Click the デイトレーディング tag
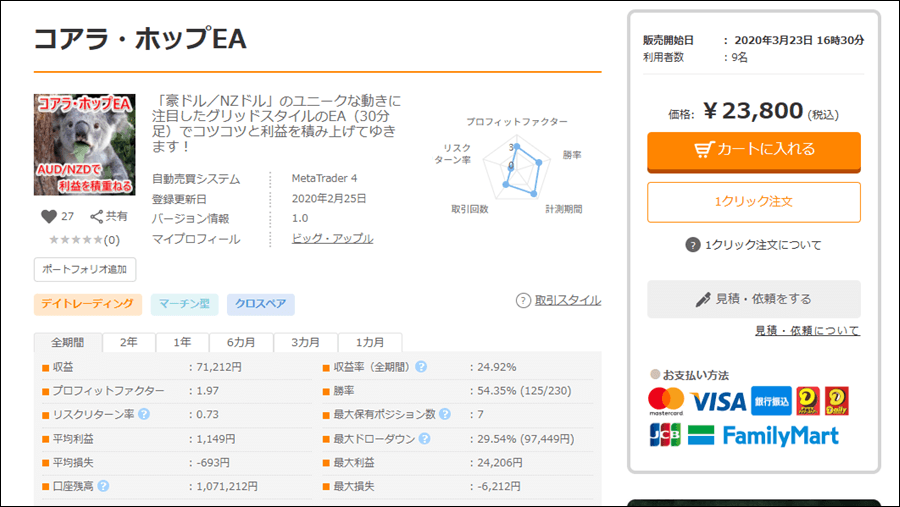This screenshot has height=507, width=900. (x=87, y=304)
